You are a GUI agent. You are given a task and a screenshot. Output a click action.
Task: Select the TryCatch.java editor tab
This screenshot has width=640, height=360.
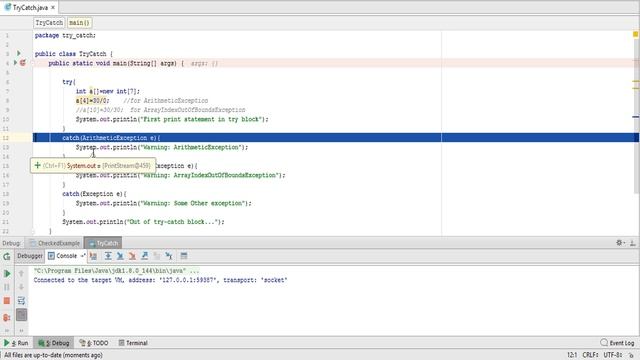(29, 7)
